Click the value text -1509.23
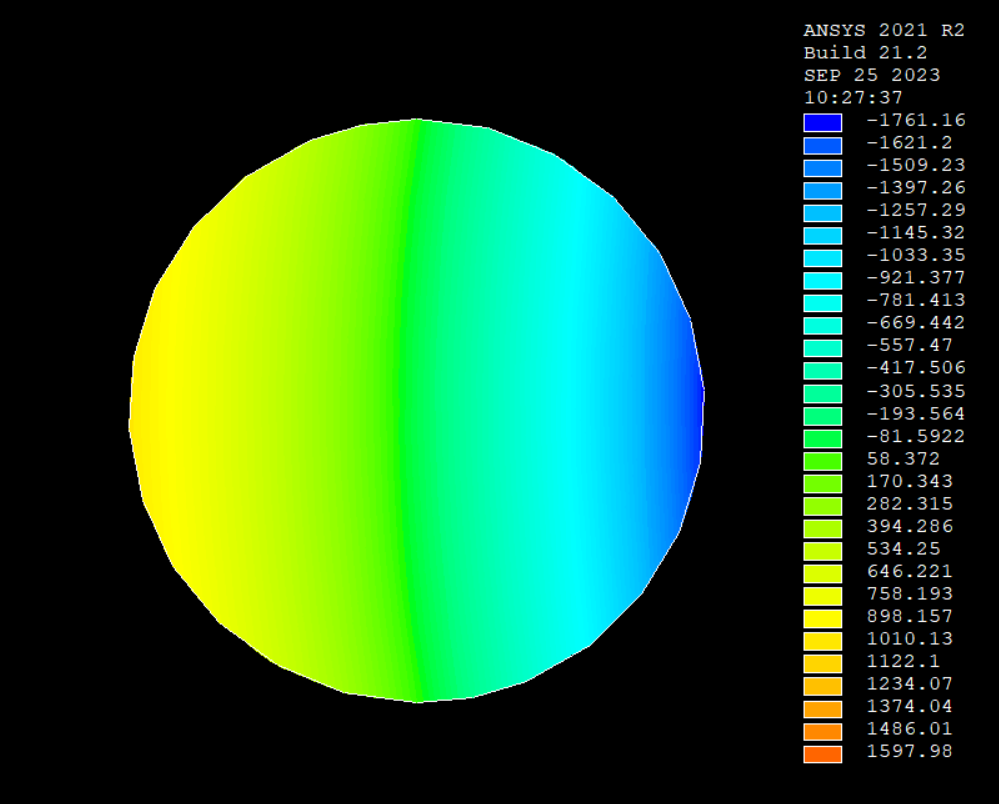Viewport: 999px width, 804px height. click(x=916, y=165)
